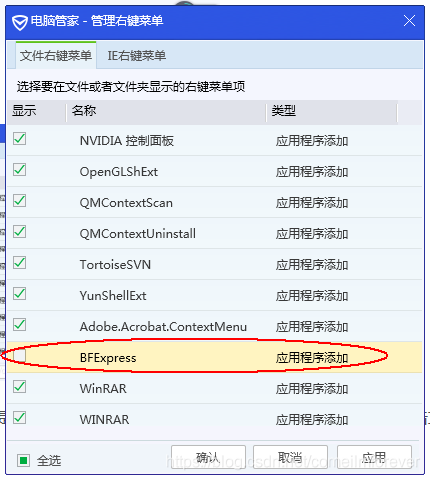The image size is (430, 480).
Task: Switch to the 文件右键菜单 tab
Action: click(x=56, y=55)
